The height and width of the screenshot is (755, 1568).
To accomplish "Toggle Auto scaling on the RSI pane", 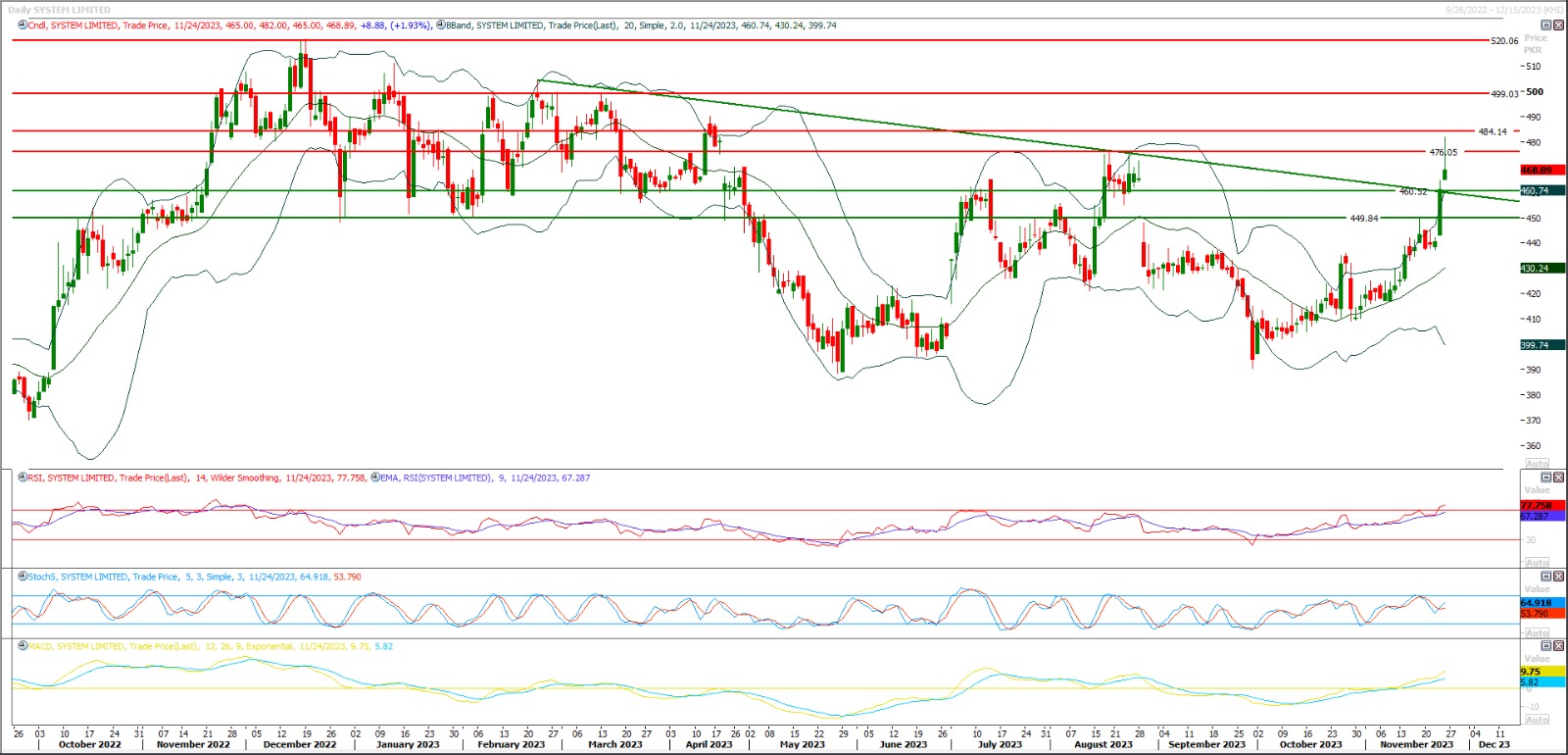I will (1537, 563).
